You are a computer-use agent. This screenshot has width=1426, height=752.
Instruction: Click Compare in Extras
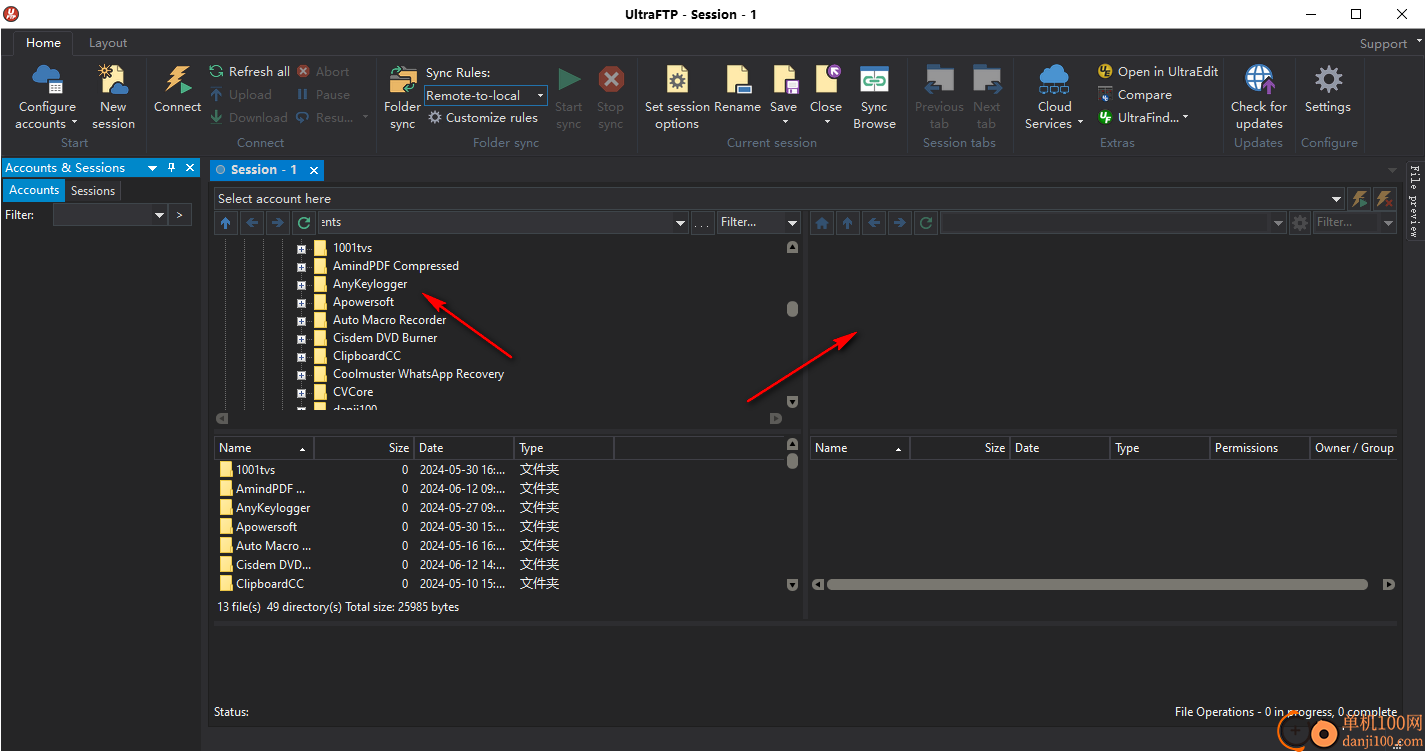1135,95
